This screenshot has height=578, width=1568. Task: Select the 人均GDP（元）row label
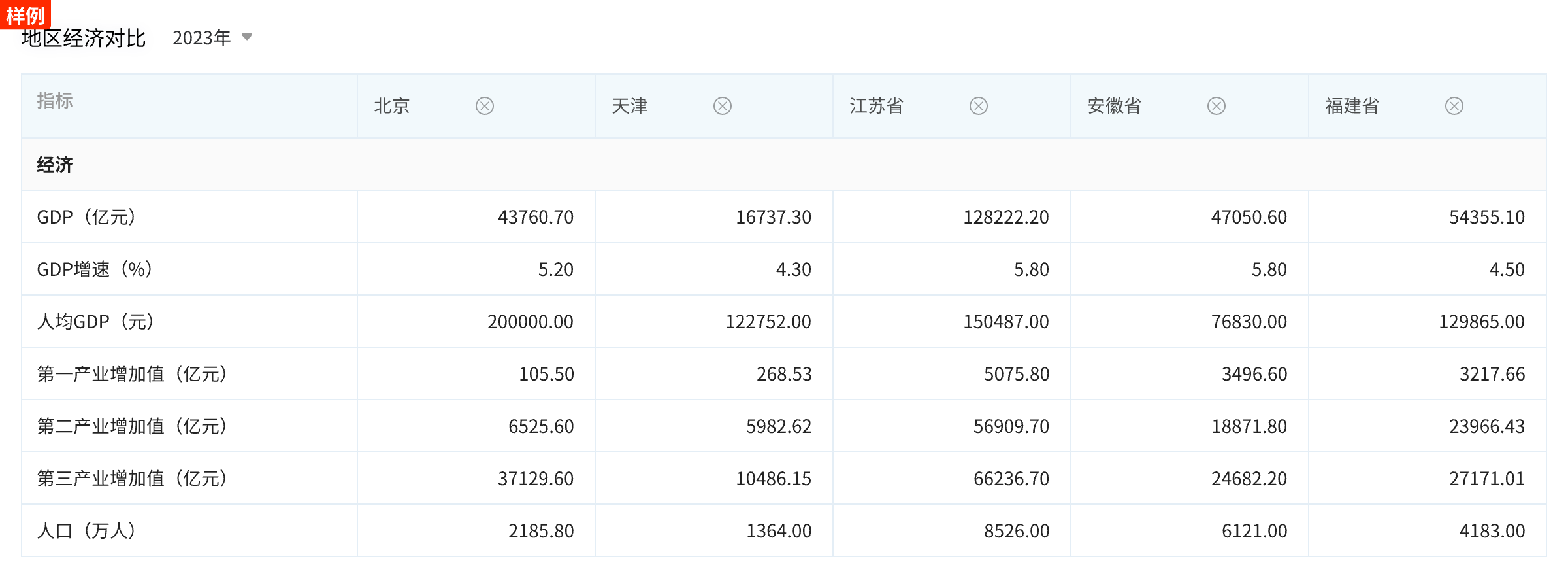click(x=95, y=322)
